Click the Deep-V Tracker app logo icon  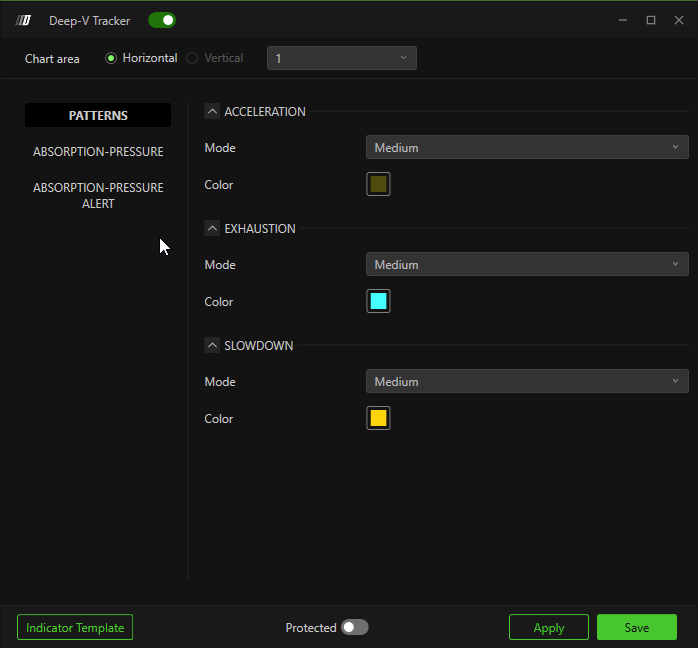point(24,20)
